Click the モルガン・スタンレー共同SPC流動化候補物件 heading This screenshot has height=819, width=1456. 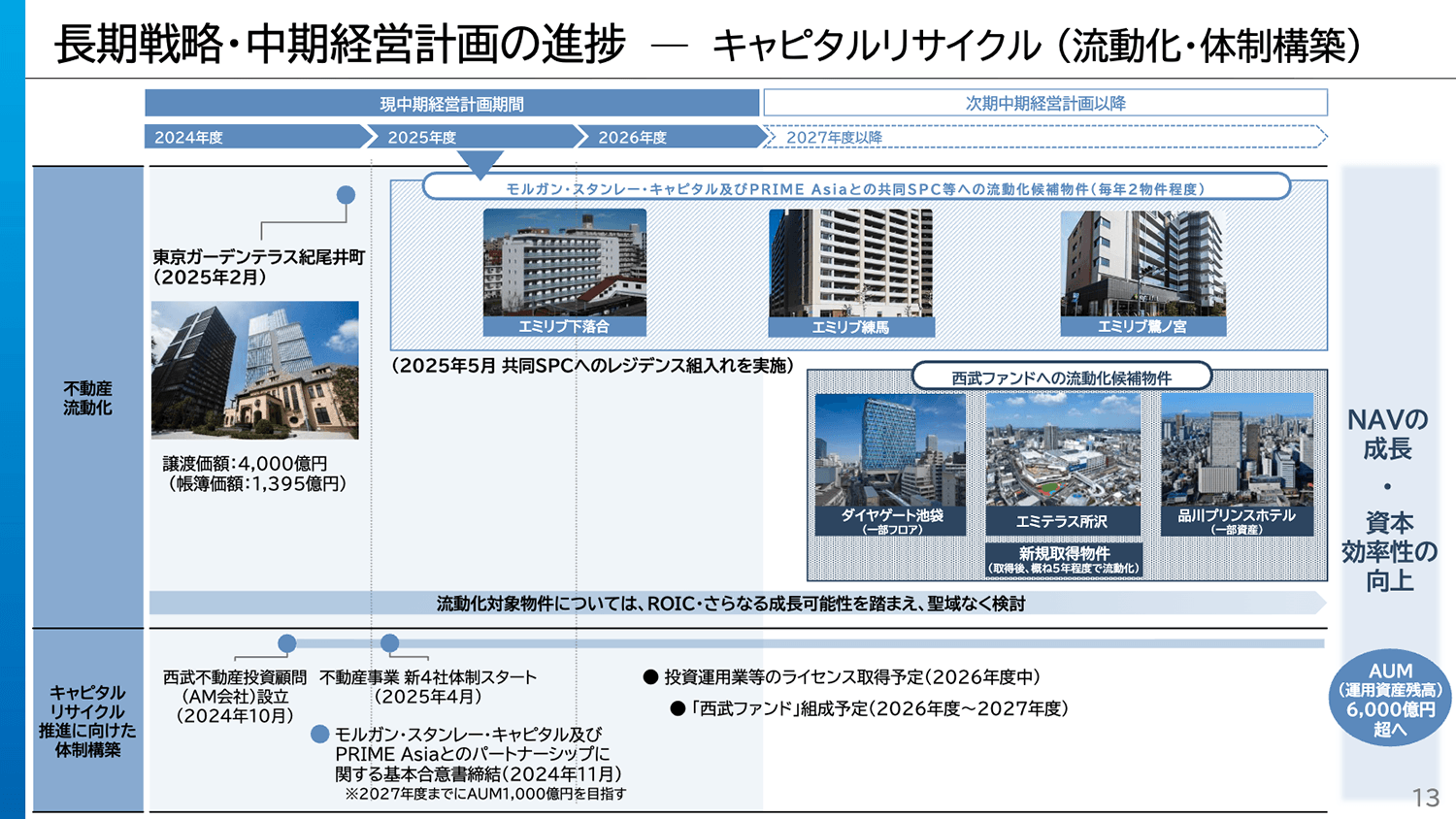(x=856, y=188)
